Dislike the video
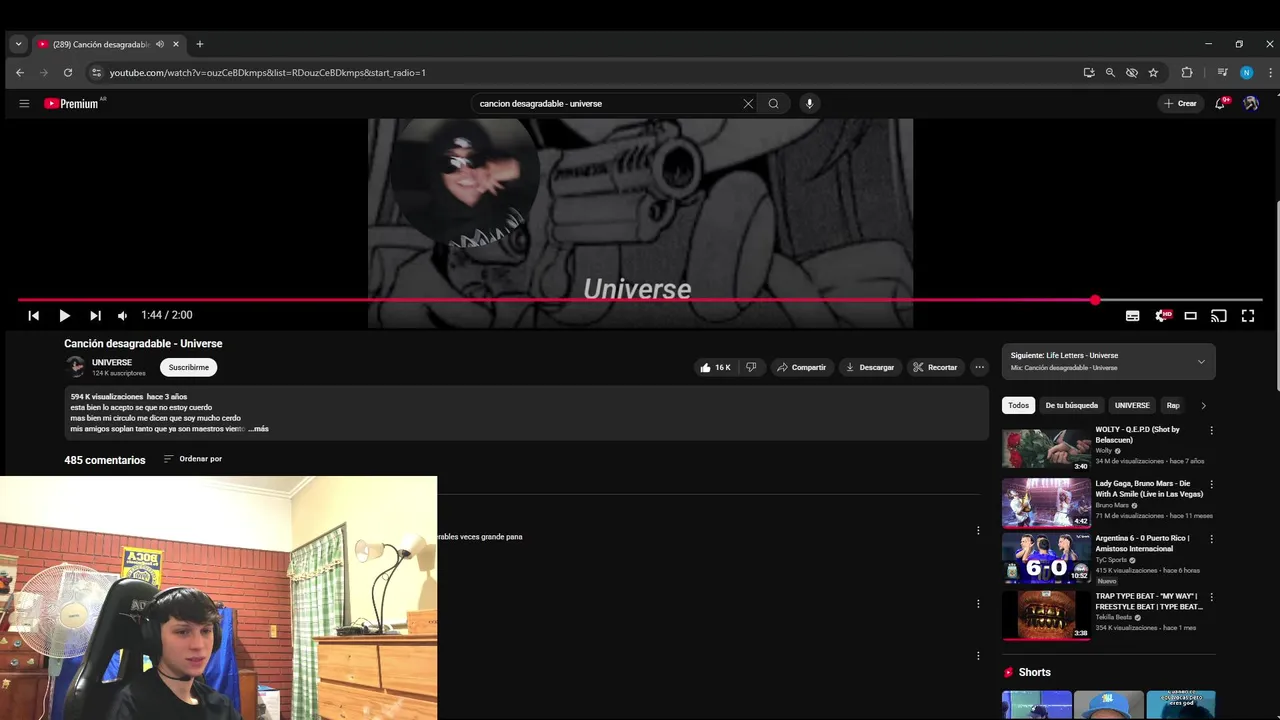The height and width of the screenshot is (720, 1280). point(751,367)
